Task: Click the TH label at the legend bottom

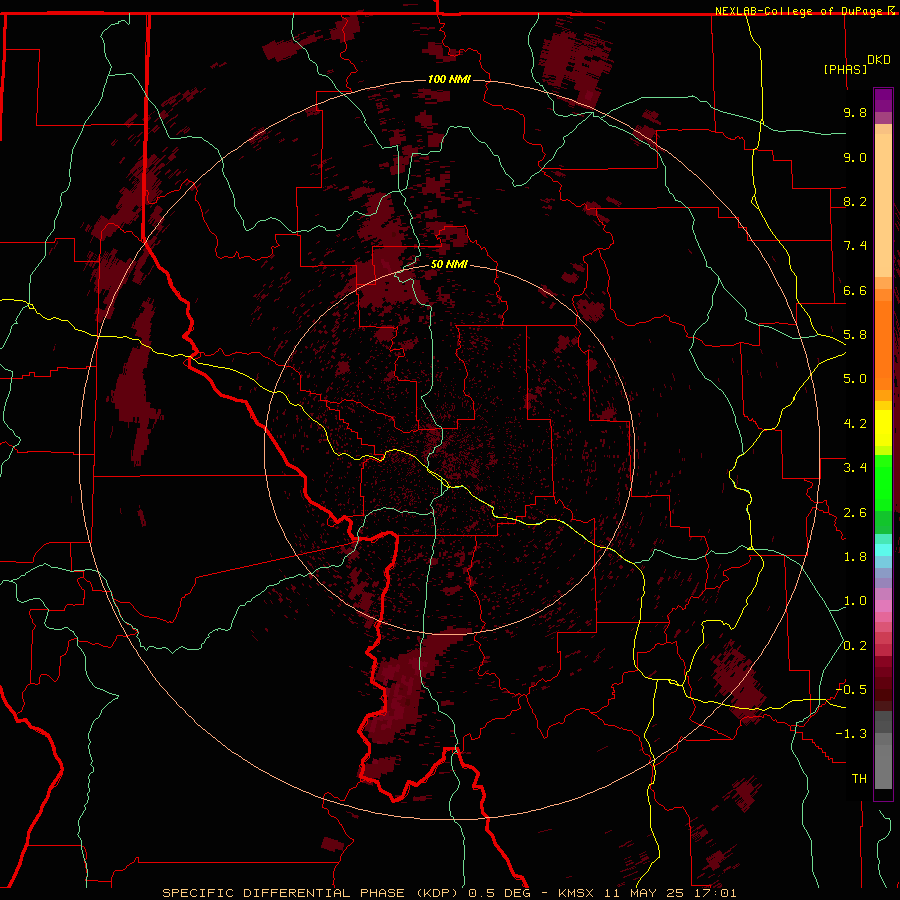Action: 859,779
